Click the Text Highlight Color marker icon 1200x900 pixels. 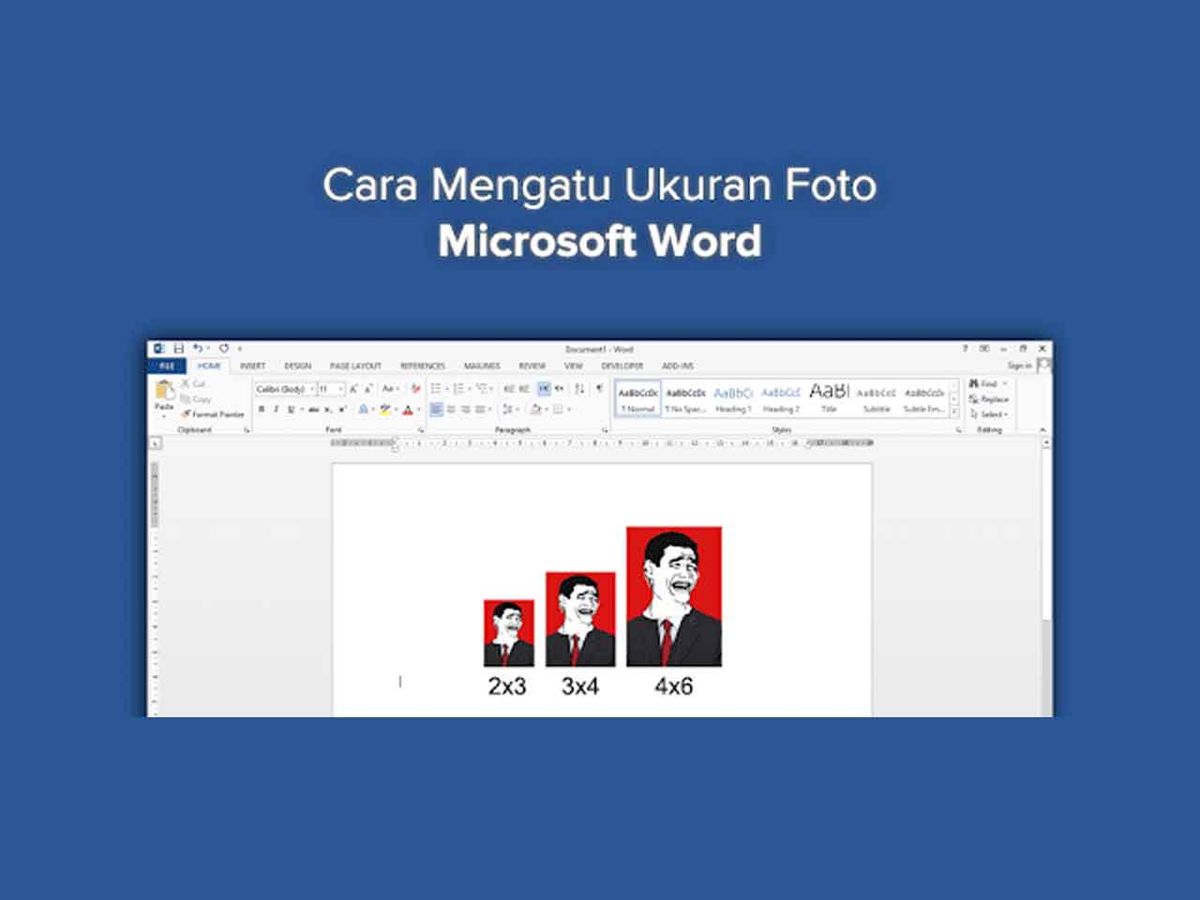(385, 409)
